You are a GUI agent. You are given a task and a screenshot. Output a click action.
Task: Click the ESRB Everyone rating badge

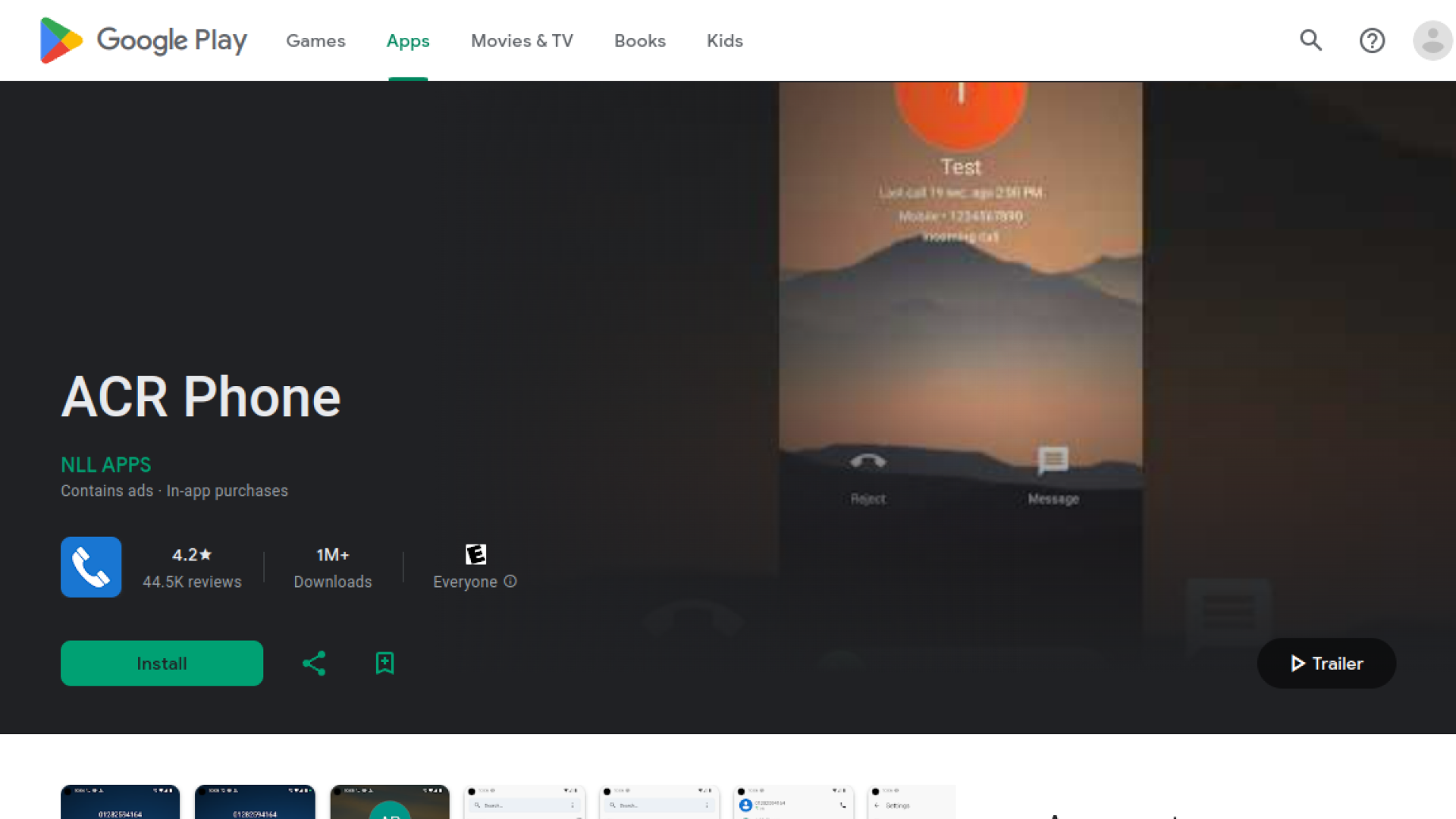click(475, 554)
